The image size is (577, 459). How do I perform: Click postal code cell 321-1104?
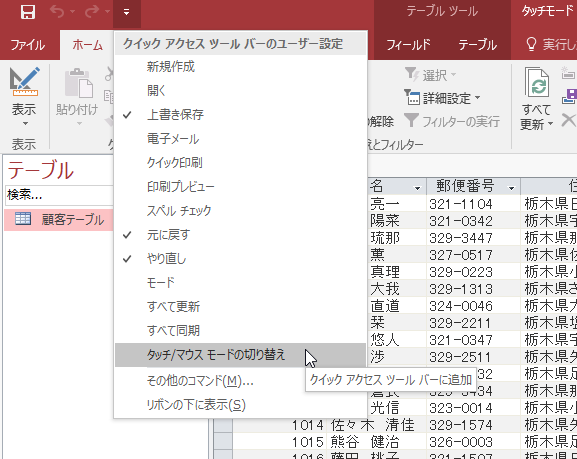473,204
